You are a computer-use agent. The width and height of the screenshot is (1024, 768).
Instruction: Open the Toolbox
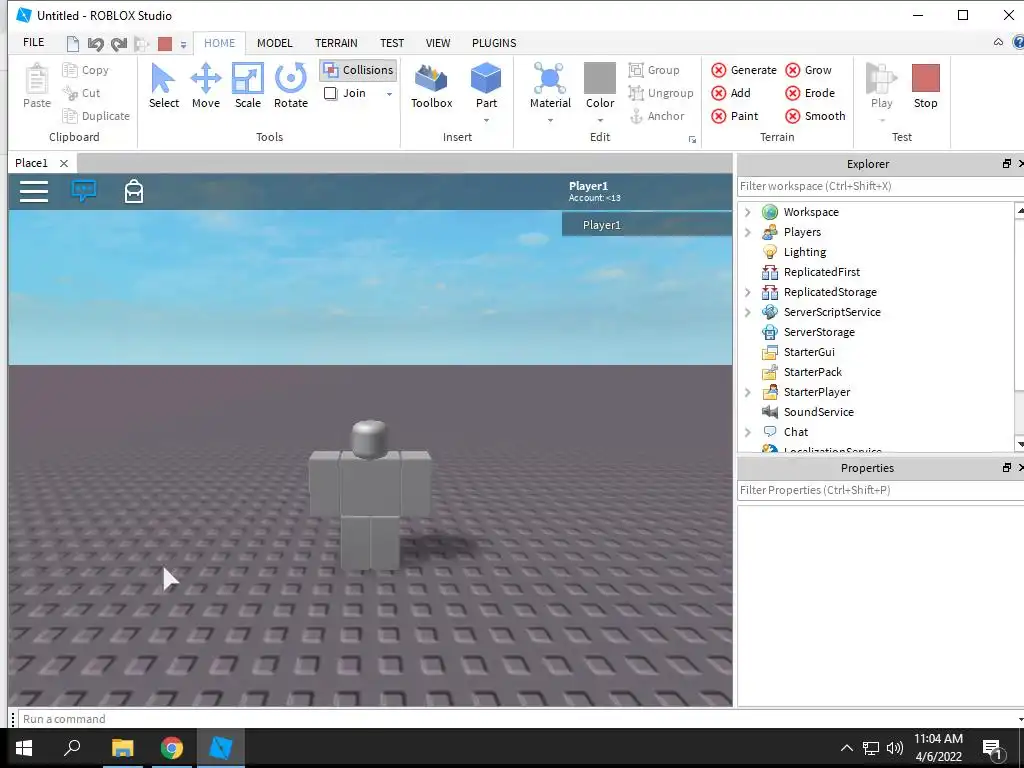pos(432,86)
